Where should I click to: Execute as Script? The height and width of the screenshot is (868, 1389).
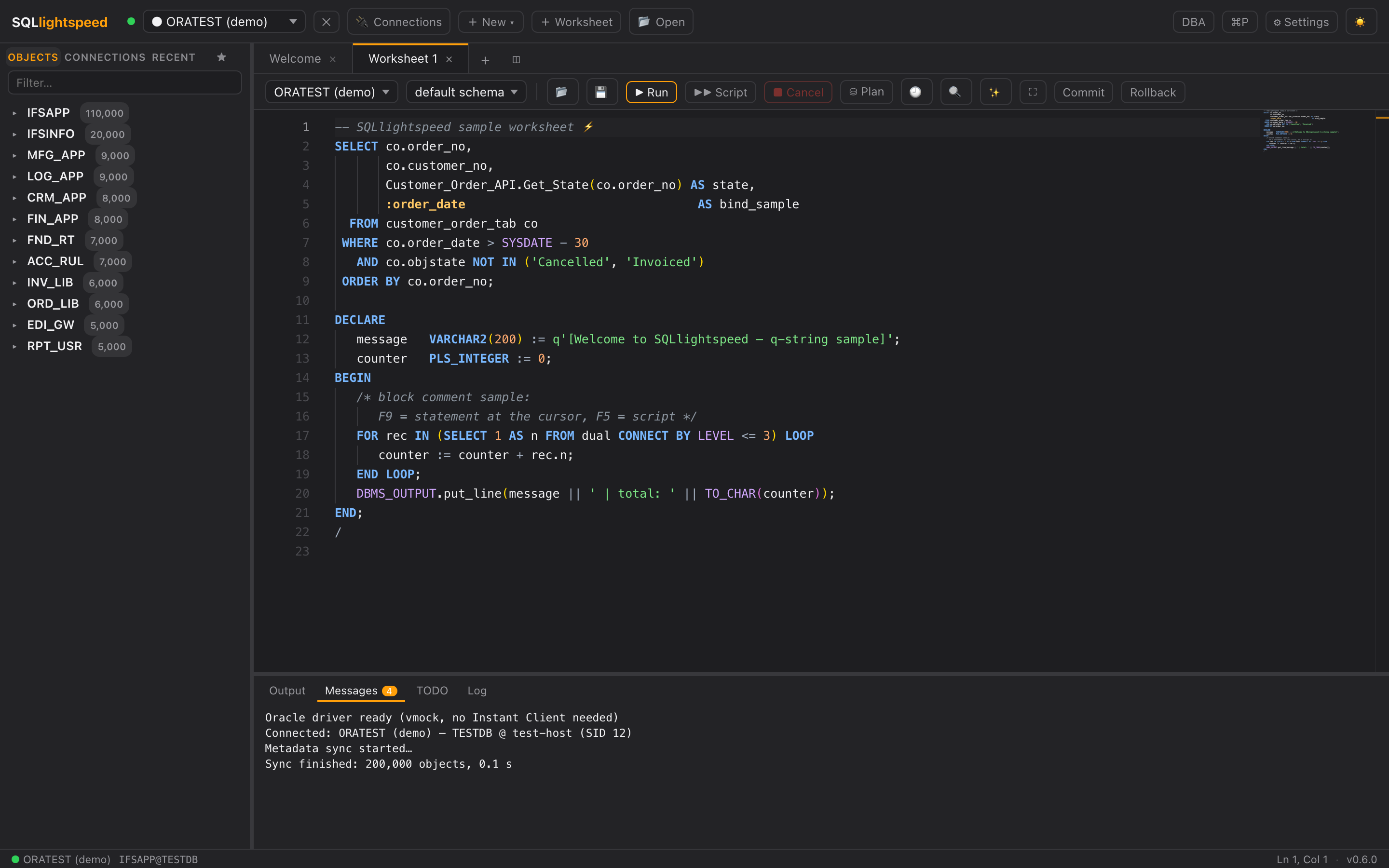721,92
